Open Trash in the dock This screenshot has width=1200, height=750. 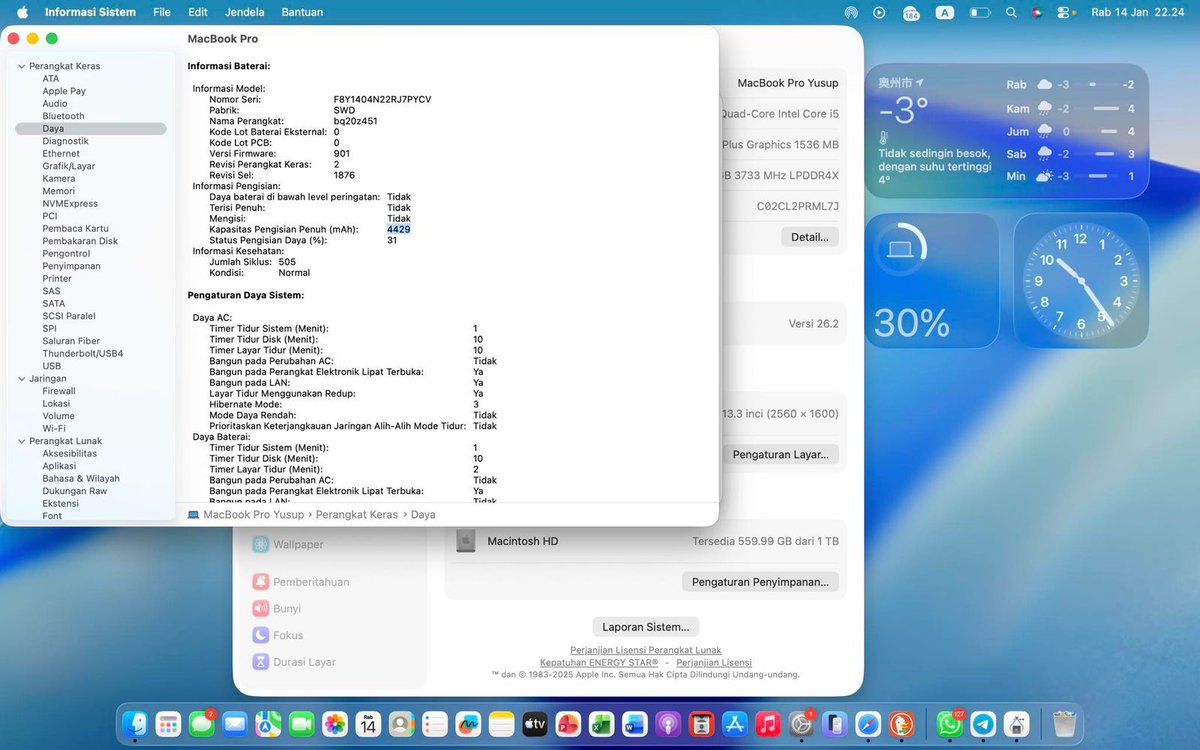pos(1064,724)
